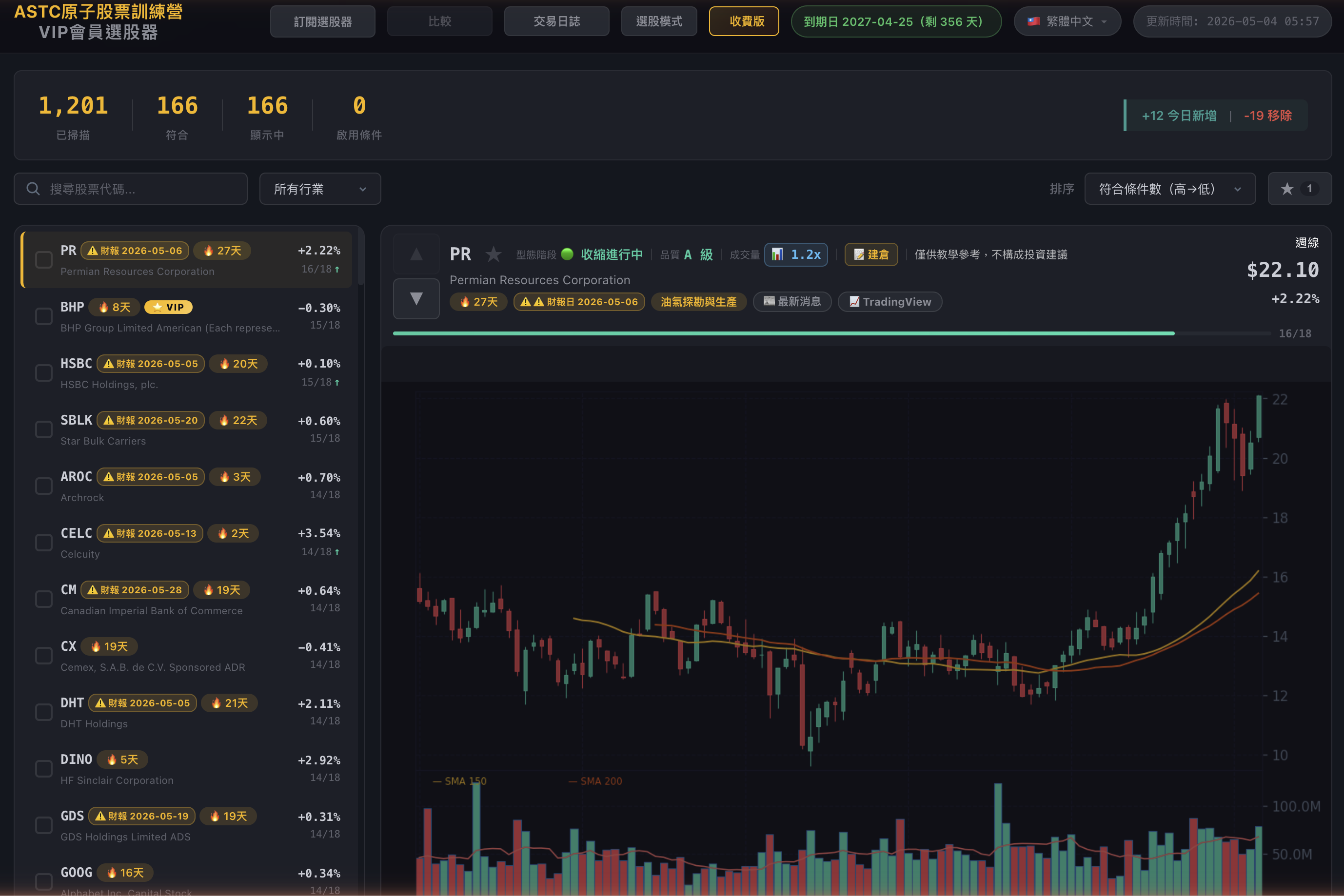Check the CM row checkbox
Viewport: 1344px width, 896px height.
coord(44,599)
